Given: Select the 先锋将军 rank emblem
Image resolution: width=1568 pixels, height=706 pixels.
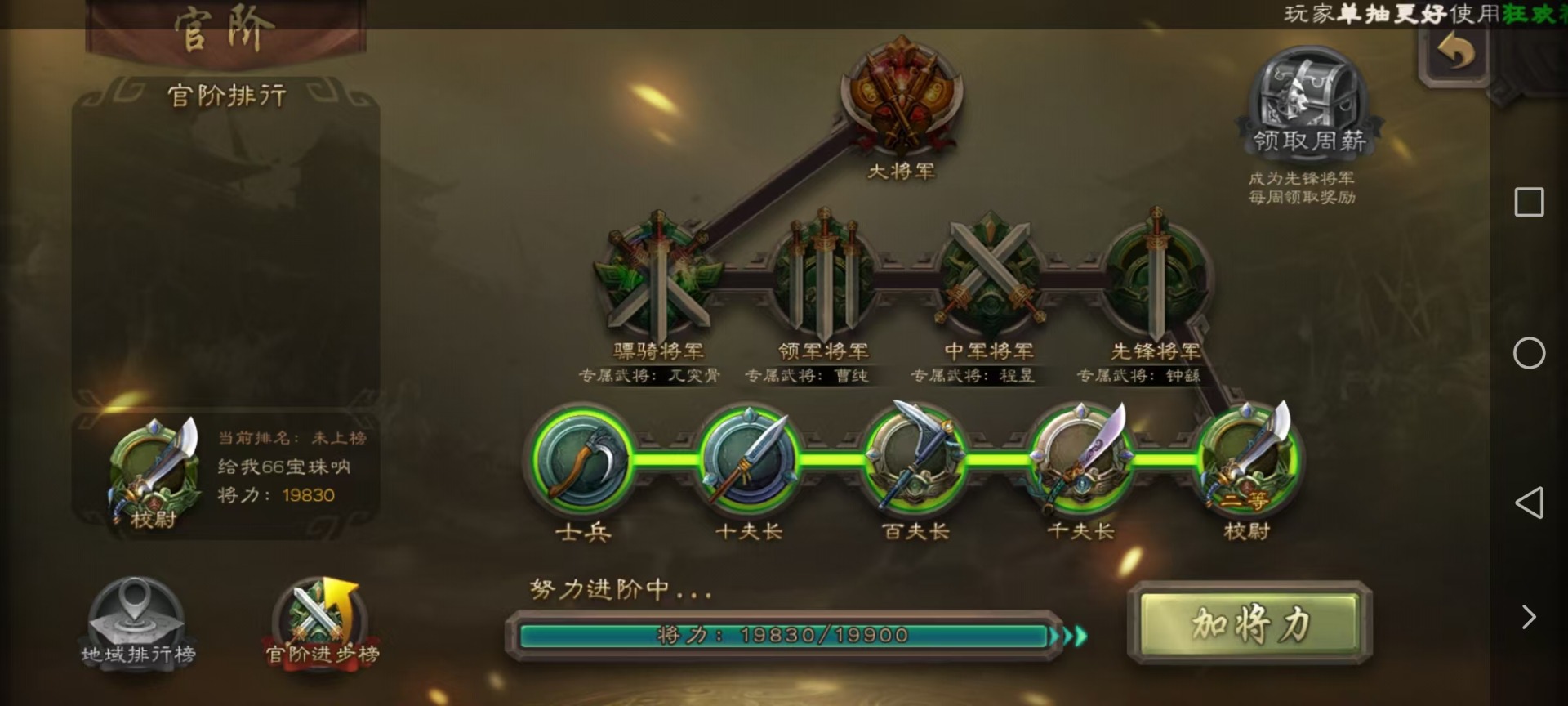Looking at the screenshot, I should coord(1156,275).
